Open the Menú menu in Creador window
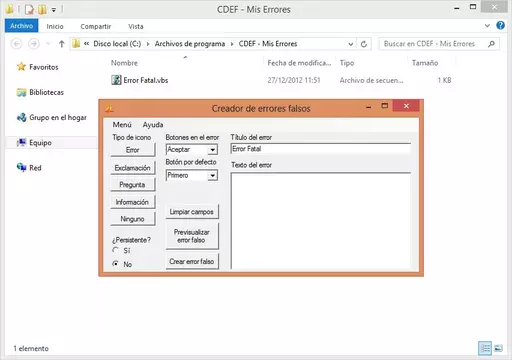 tap(122, 125)
